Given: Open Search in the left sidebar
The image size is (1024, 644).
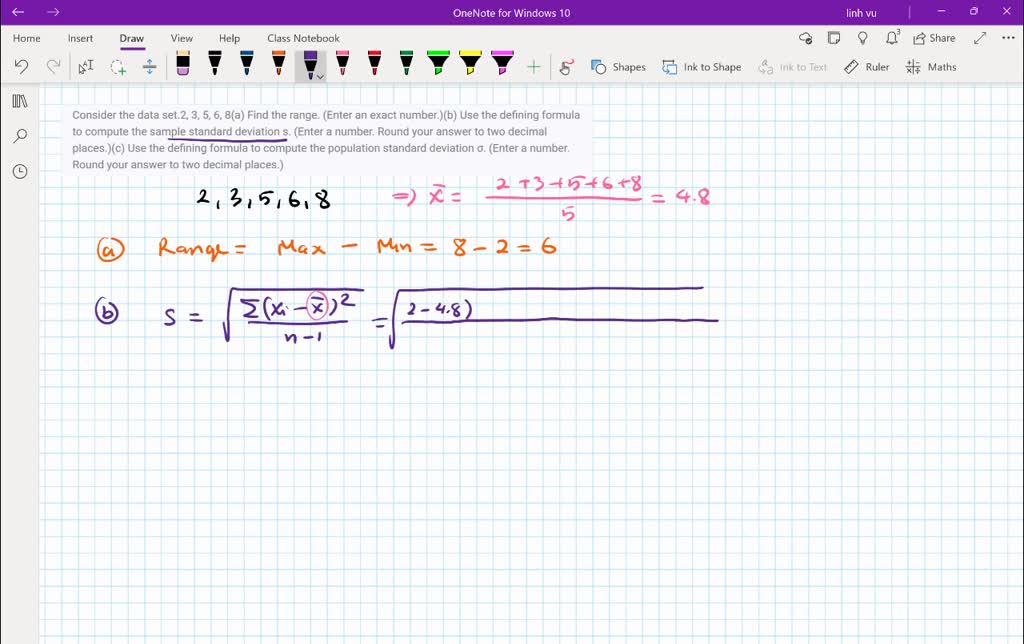Looking at the screenshot, I should click(20, 135).
